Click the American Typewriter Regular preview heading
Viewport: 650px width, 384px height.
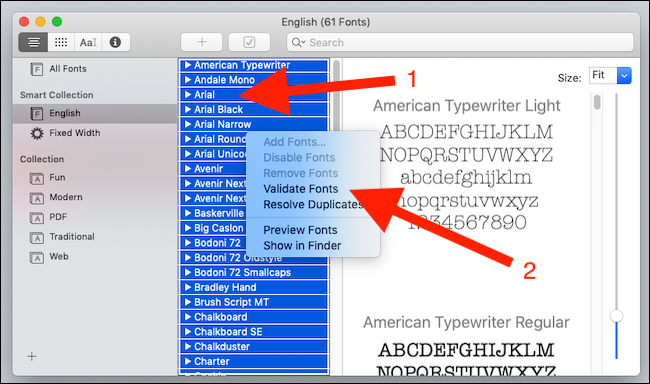(466, 323)
